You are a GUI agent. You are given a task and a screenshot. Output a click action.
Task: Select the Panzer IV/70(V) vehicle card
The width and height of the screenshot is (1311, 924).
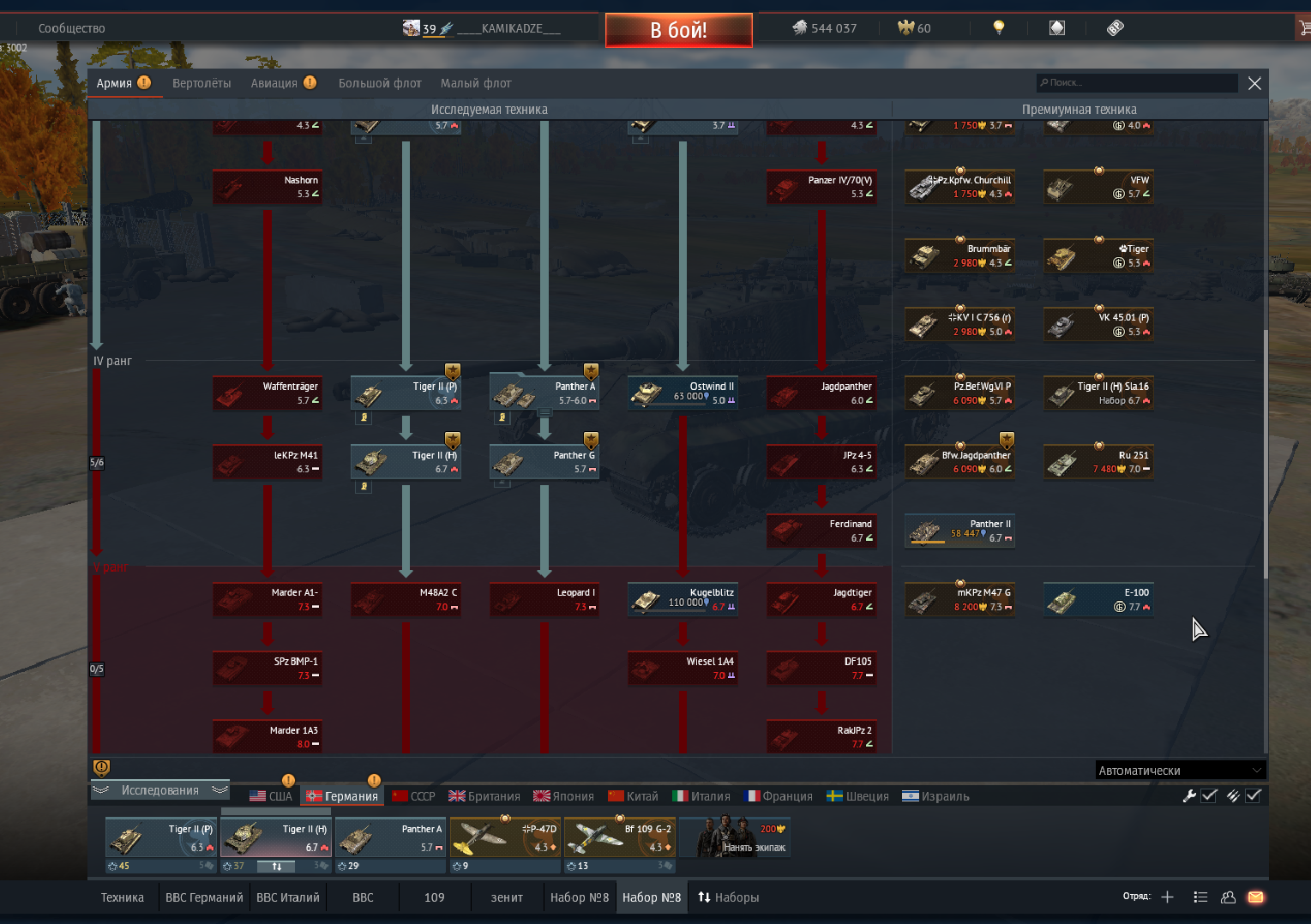[x=821, y=187]
